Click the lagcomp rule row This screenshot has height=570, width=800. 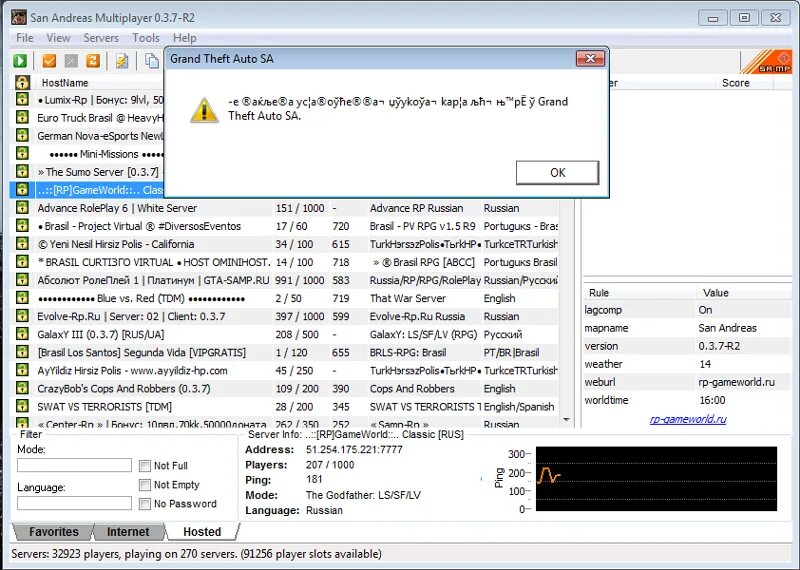[x=687, y=310]
